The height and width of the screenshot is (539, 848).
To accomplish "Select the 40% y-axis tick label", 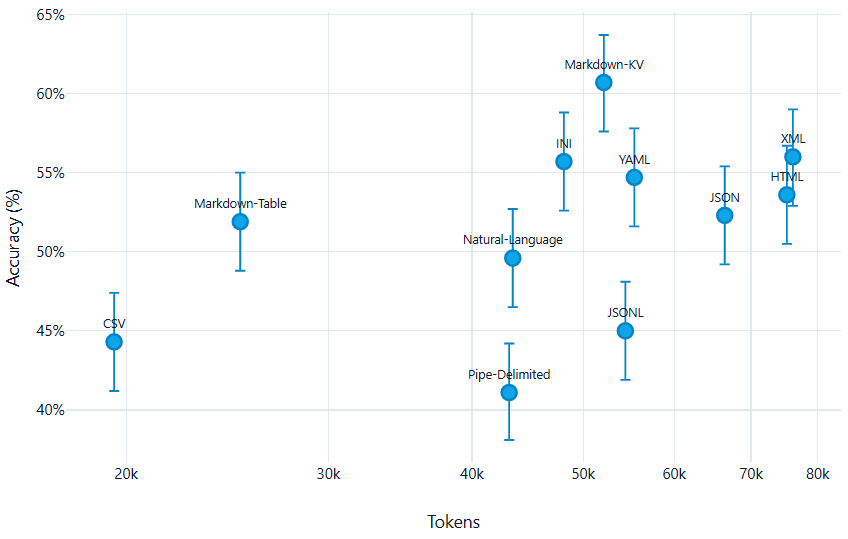I will tap(23, 410).
